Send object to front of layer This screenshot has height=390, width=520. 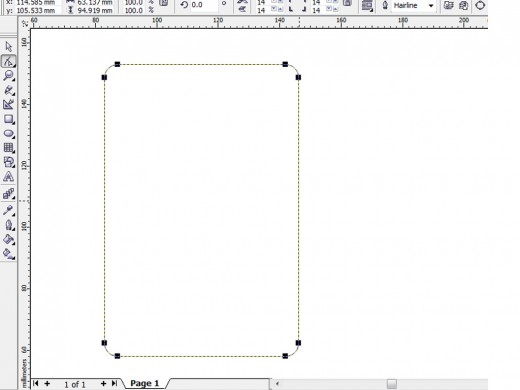[x=449, y=5]
